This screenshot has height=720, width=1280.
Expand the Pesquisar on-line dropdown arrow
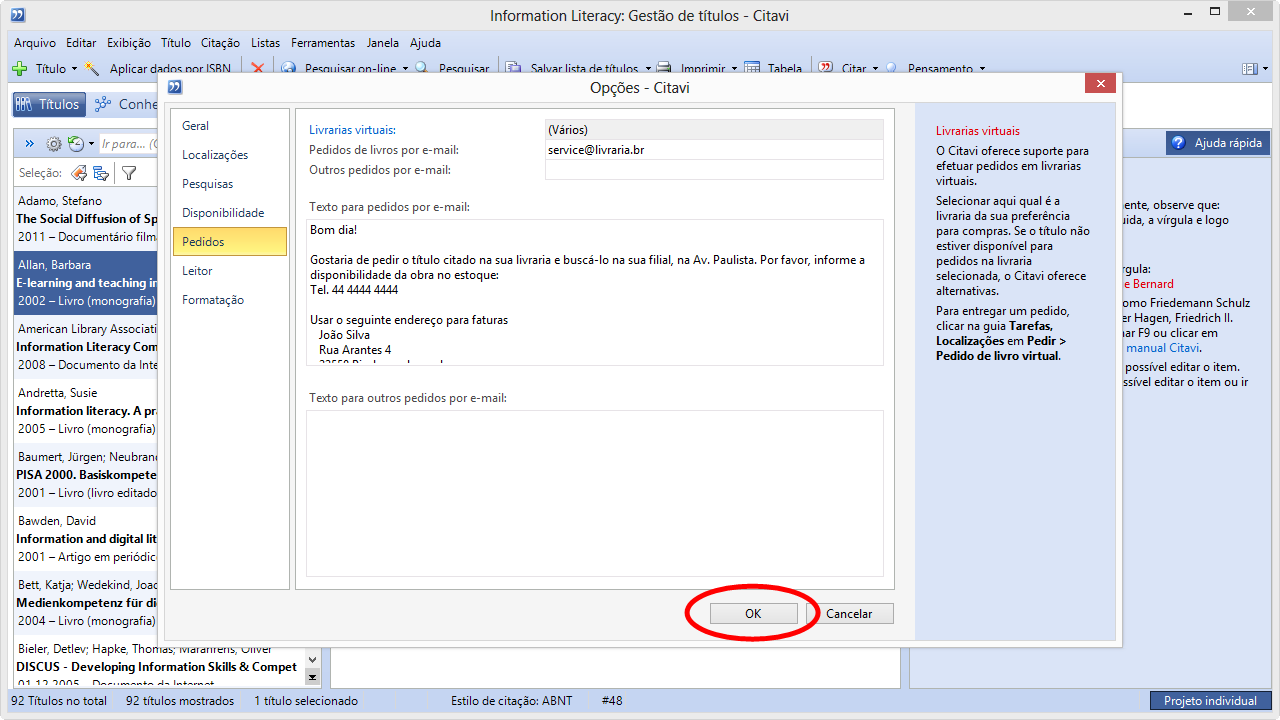[x=404, y=69]
